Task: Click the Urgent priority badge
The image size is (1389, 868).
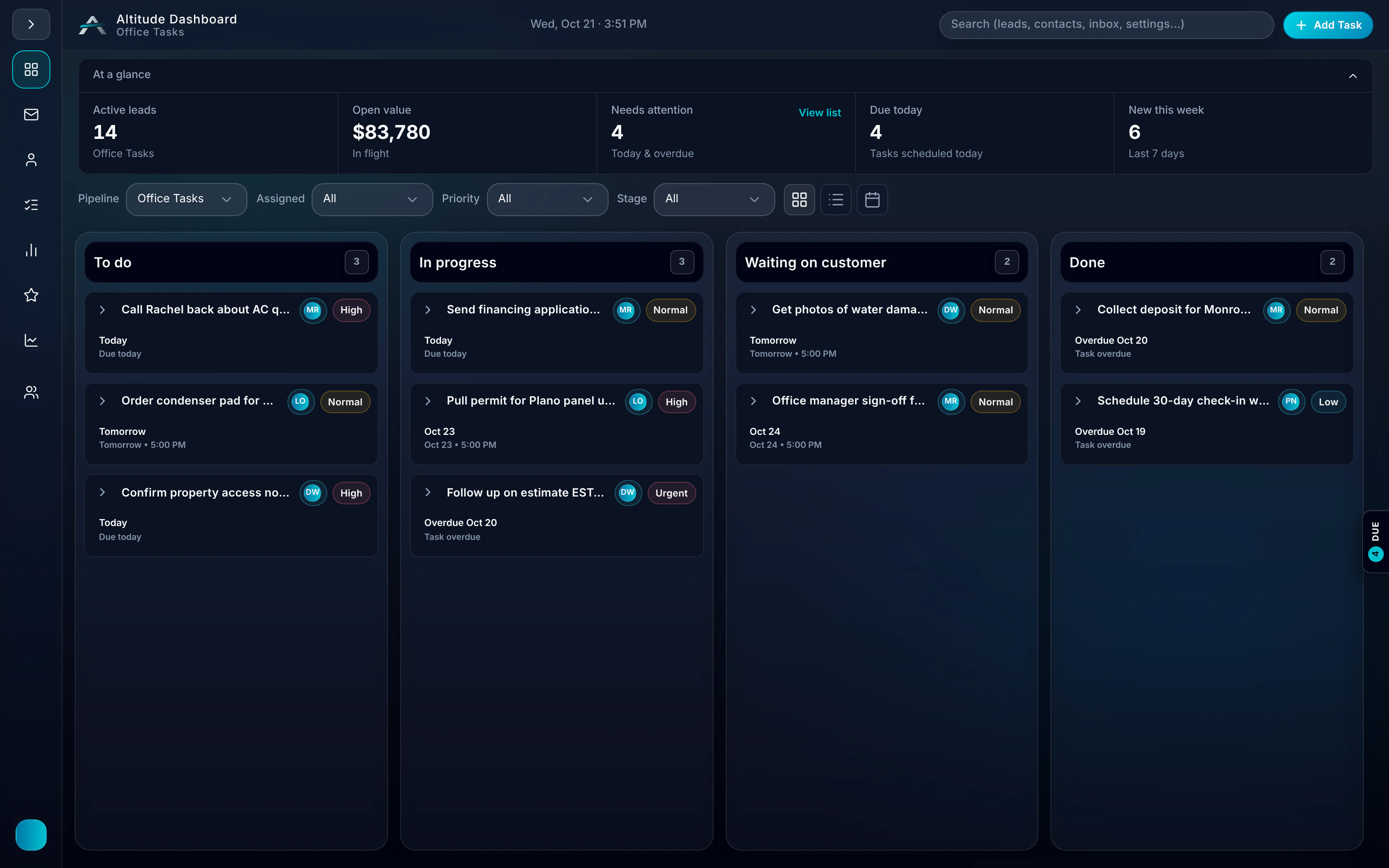Action: (671, 493)
